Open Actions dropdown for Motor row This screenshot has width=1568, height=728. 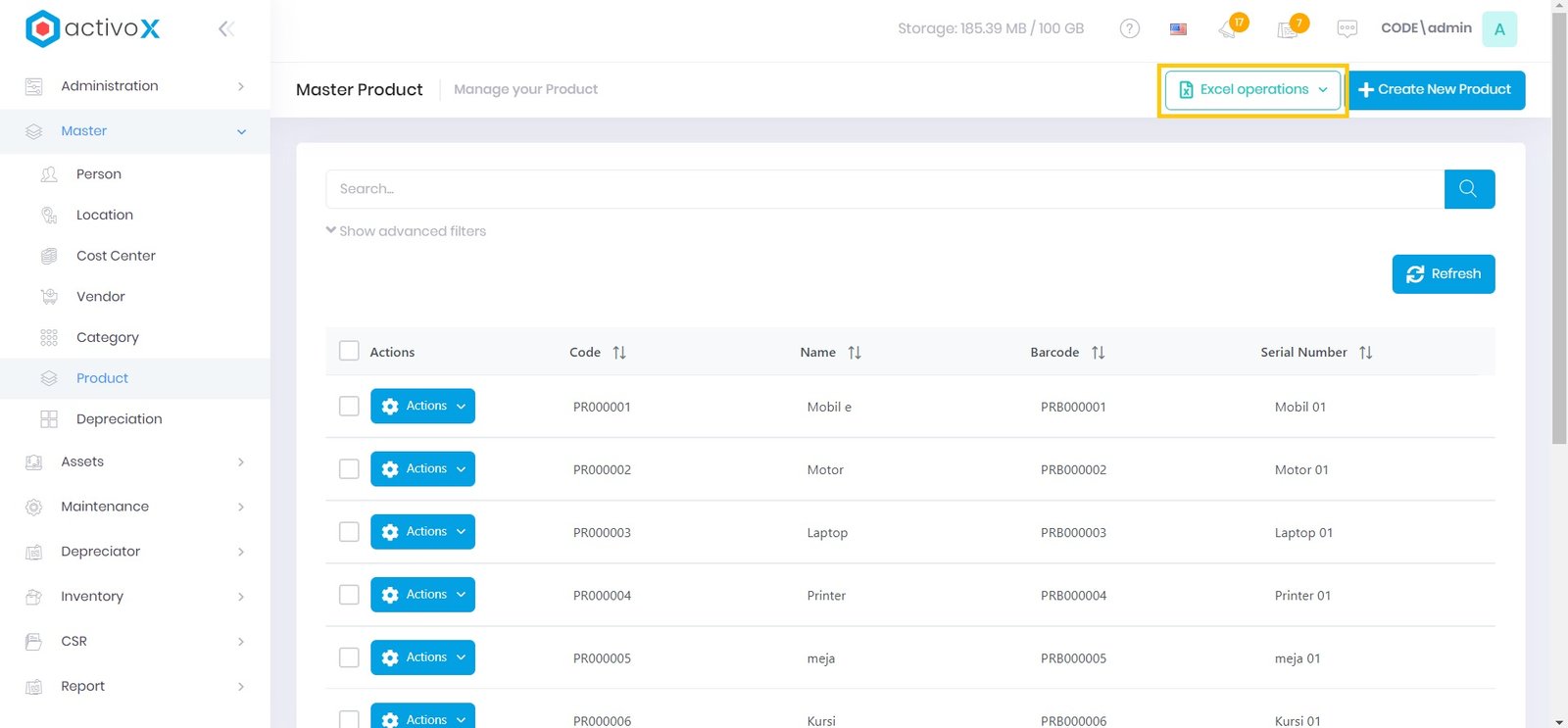pyautogui.click(x=422, y=469)
